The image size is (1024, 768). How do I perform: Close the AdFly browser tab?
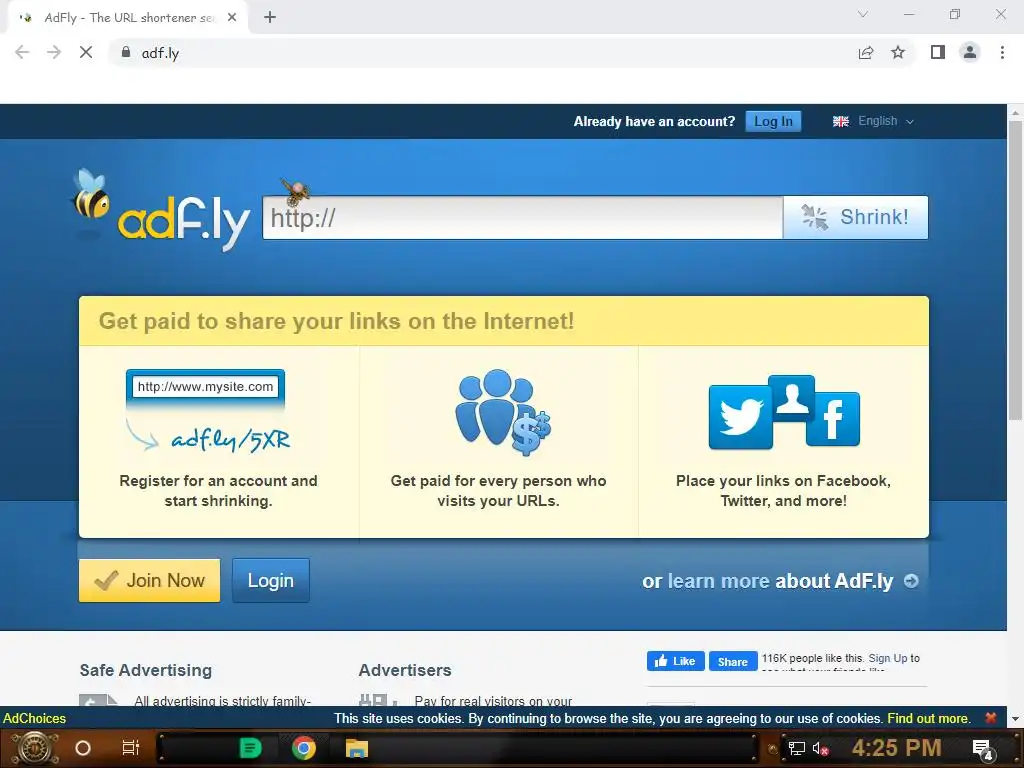(232, 18)
